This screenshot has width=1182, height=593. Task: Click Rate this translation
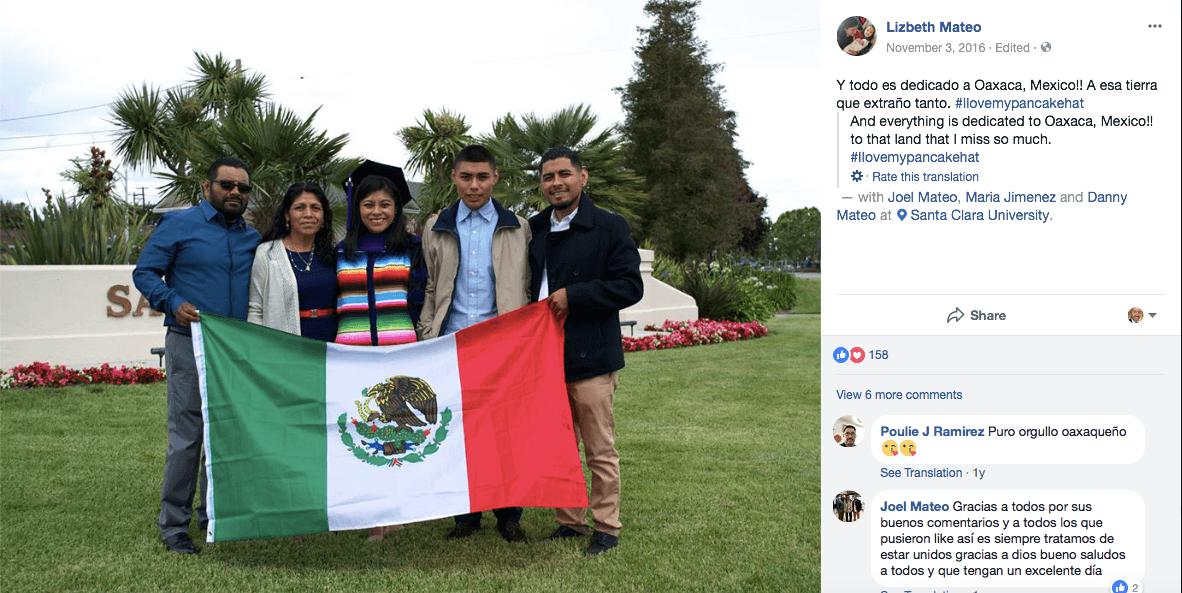[x=926, y=177]
